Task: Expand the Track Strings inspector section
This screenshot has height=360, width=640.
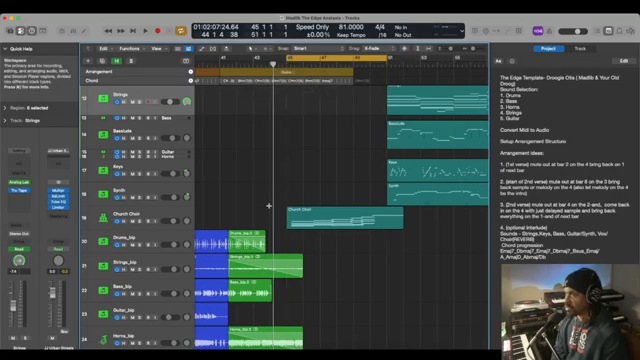Action: 5,121
